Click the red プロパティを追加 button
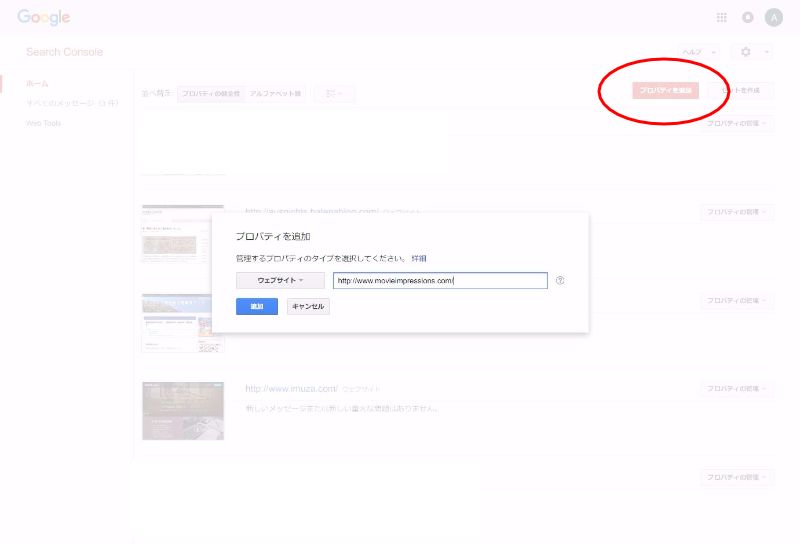Viewport: 800px width, 544px height. pos(665,90)
